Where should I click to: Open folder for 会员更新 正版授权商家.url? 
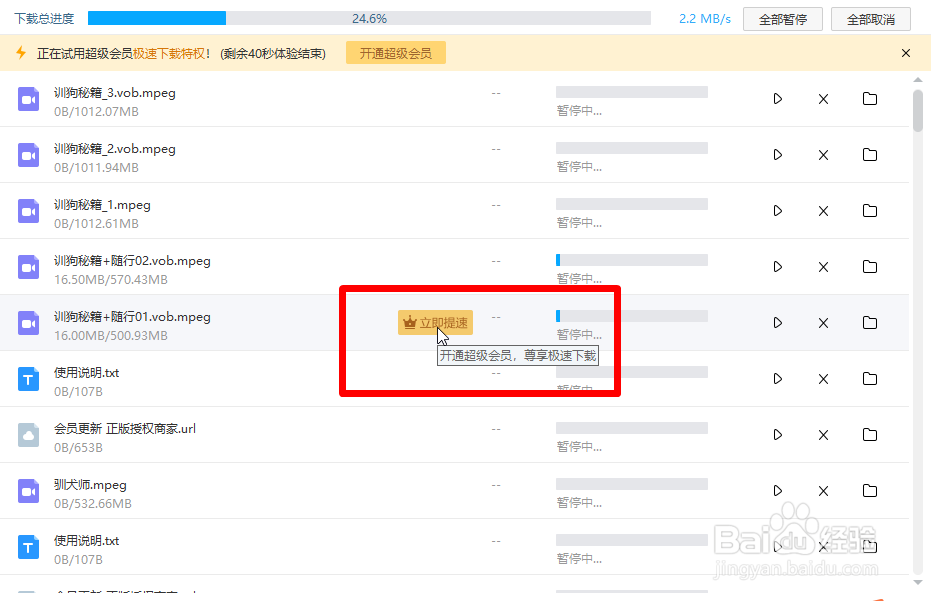(870, 435)
